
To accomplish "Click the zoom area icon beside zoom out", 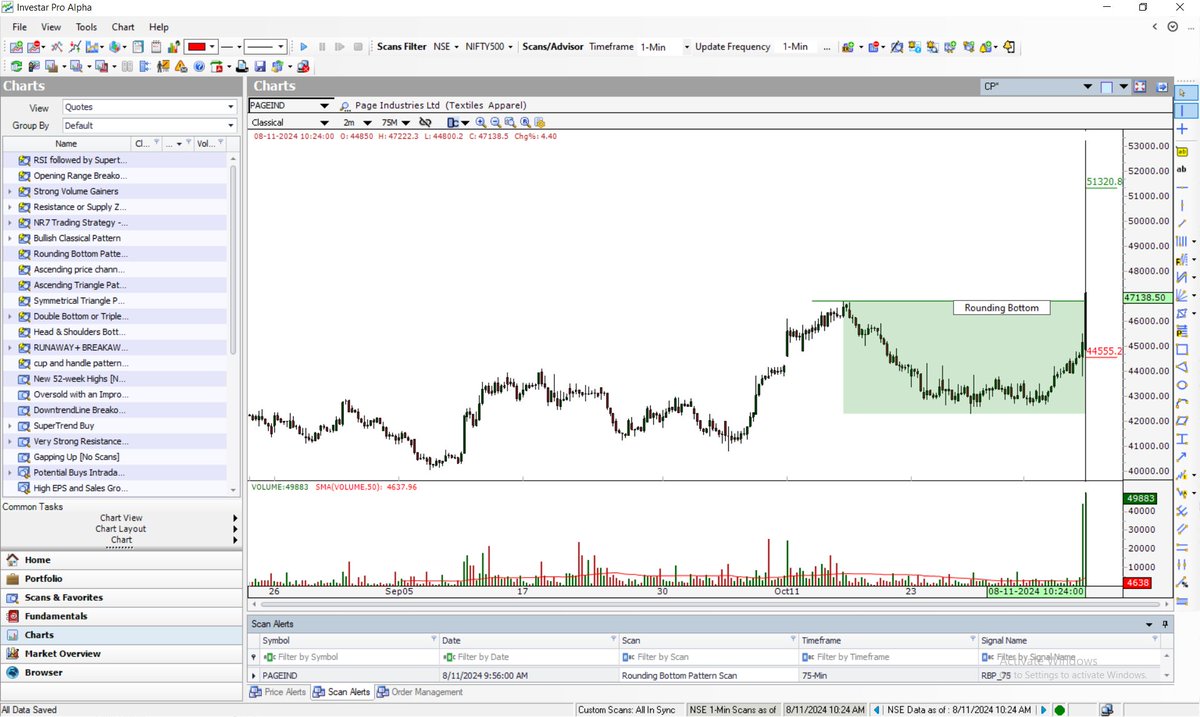I will click(511, 122).
